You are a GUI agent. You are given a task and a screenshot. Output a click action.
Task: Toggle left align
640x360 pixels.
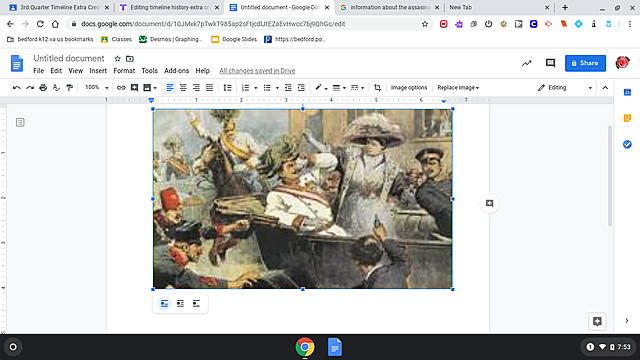click(x=170, y=88)
